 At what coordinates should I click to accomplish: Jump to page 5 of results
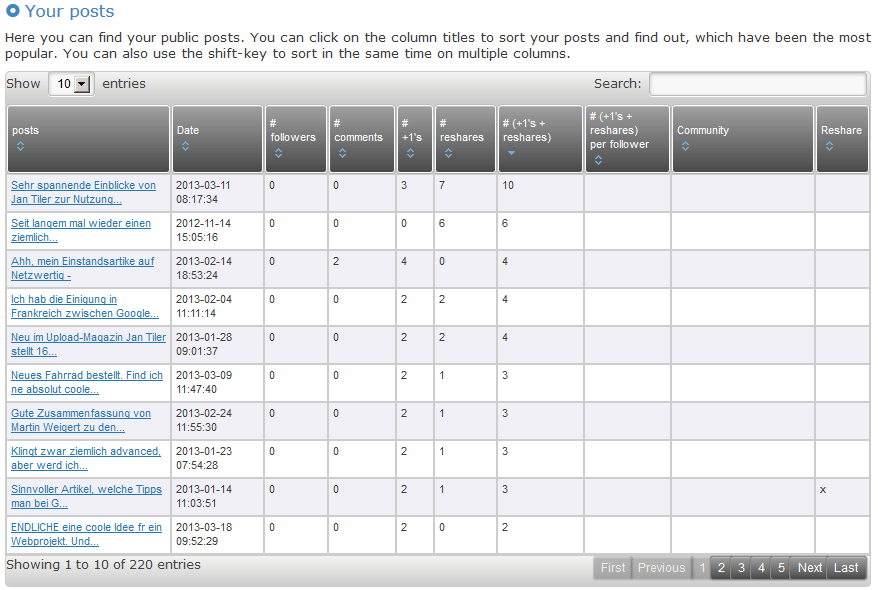tap(781, 568)
